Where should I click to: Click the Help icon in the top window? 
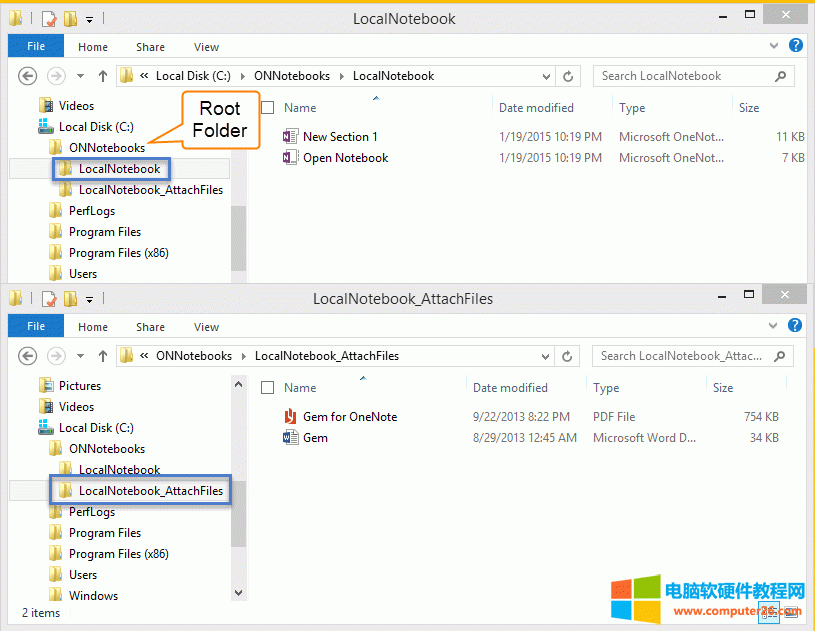796,46
